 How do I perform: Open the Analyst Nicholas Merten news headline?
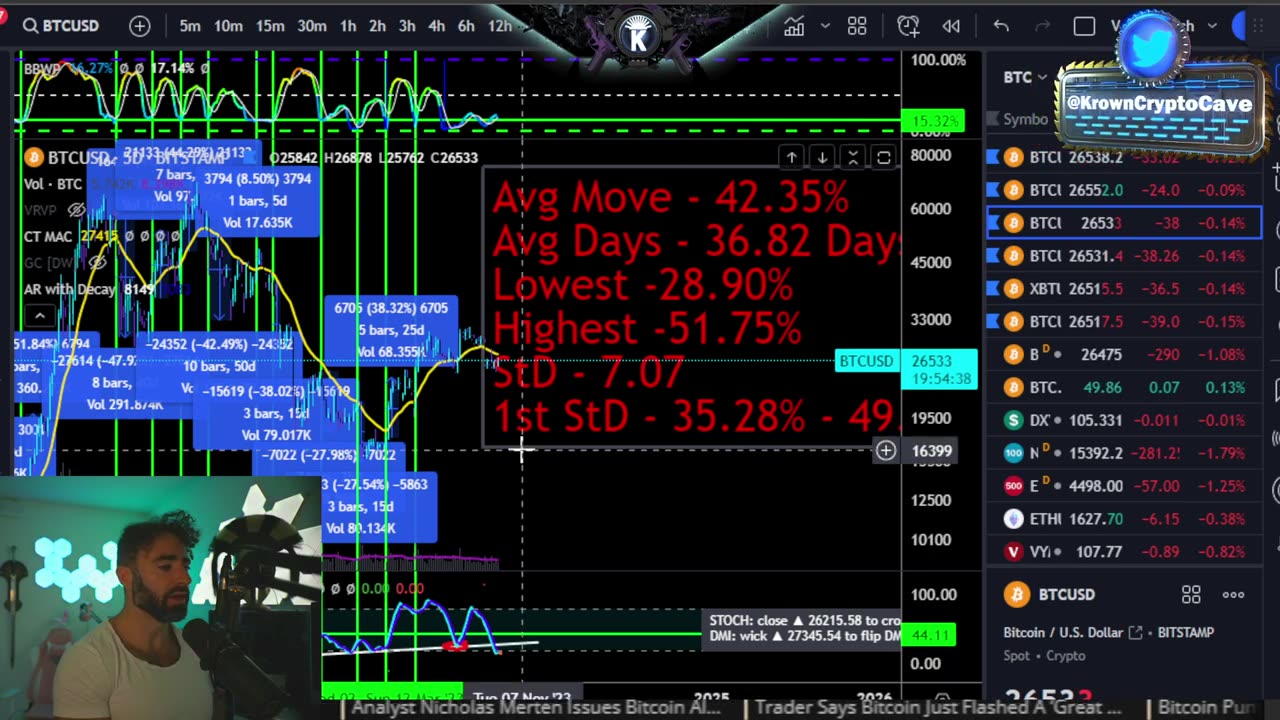click(x=536, y=708)
